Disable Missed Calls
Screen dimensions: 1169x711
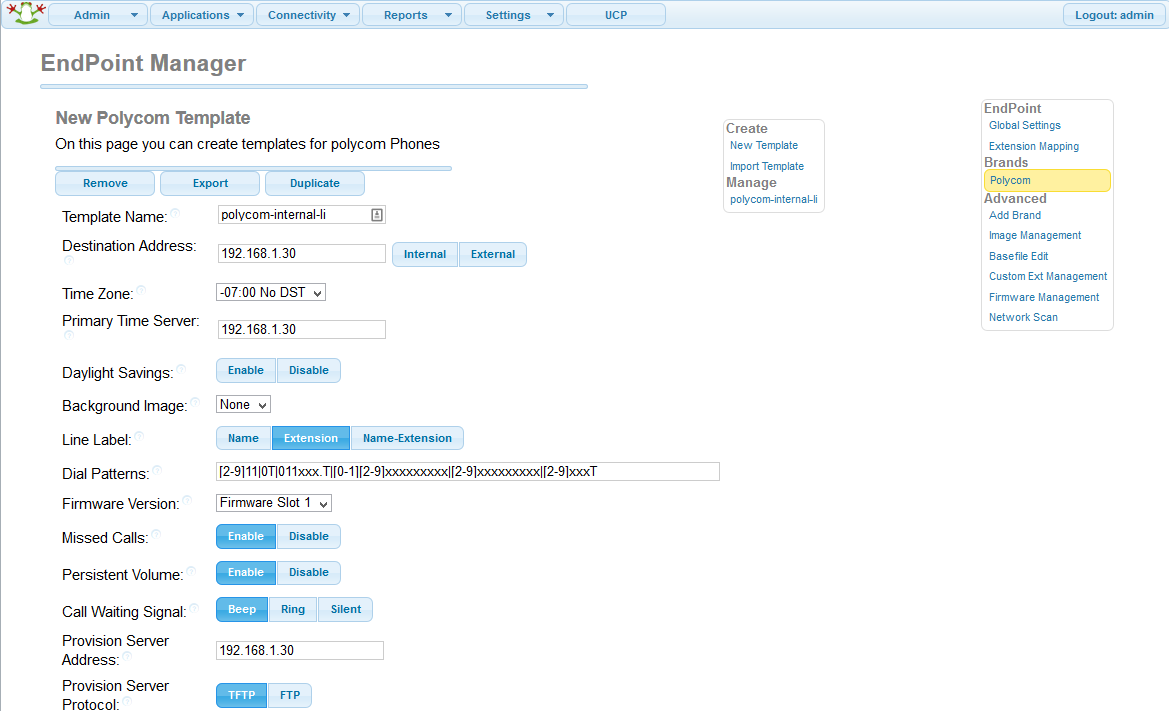click(x=309, y=537)
